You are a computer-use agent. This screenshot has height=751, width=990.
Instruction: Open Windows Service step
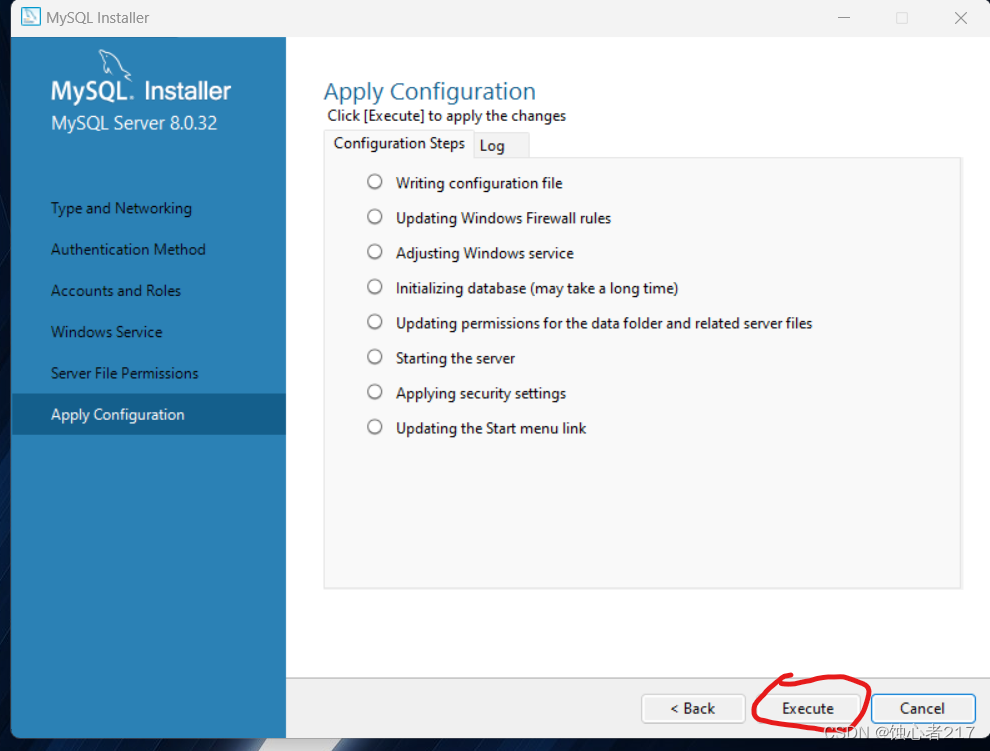pos(107,332)
